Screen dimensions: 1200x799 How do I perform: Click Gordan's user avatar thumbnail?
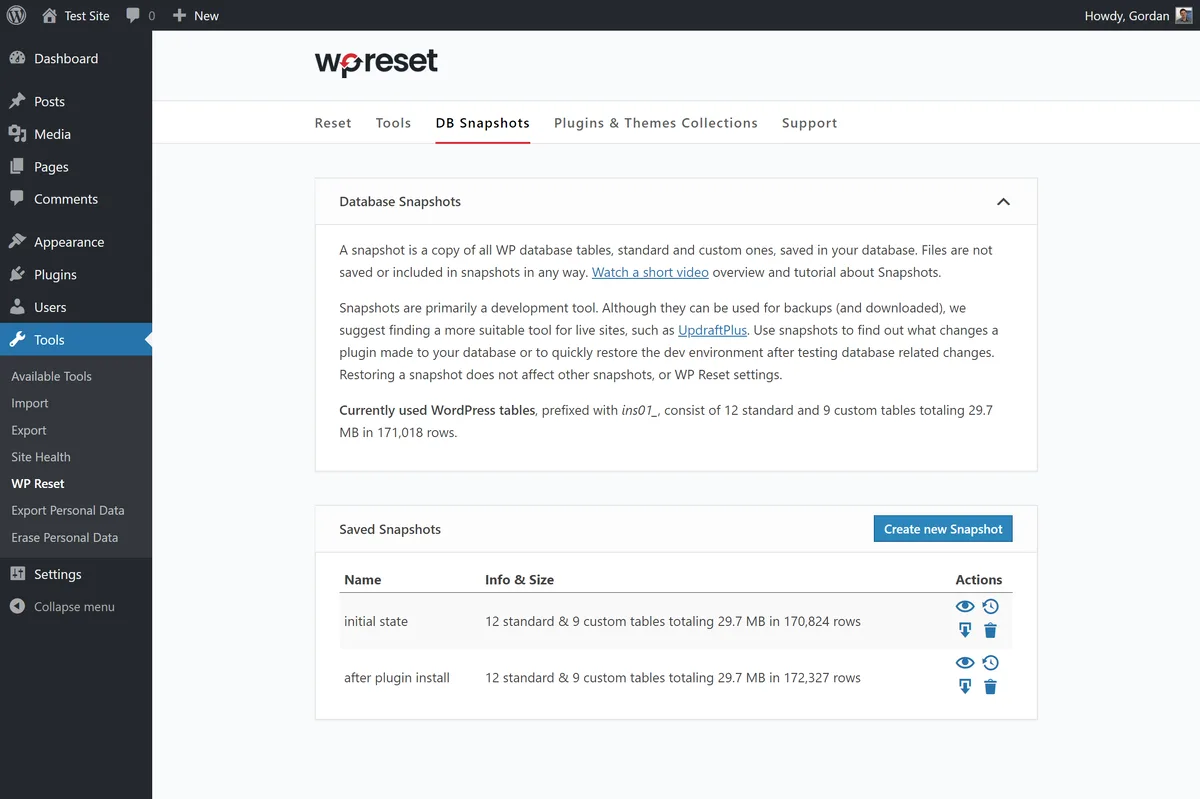(1183, 15)
